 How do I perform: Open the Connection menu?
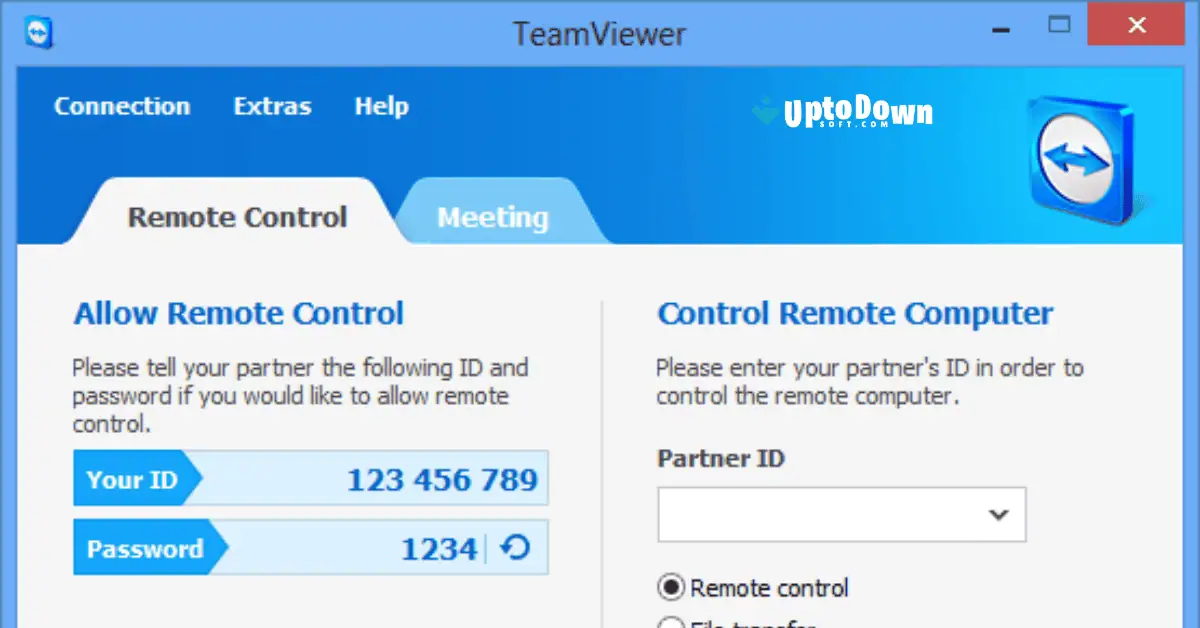(x=122, y=106)
